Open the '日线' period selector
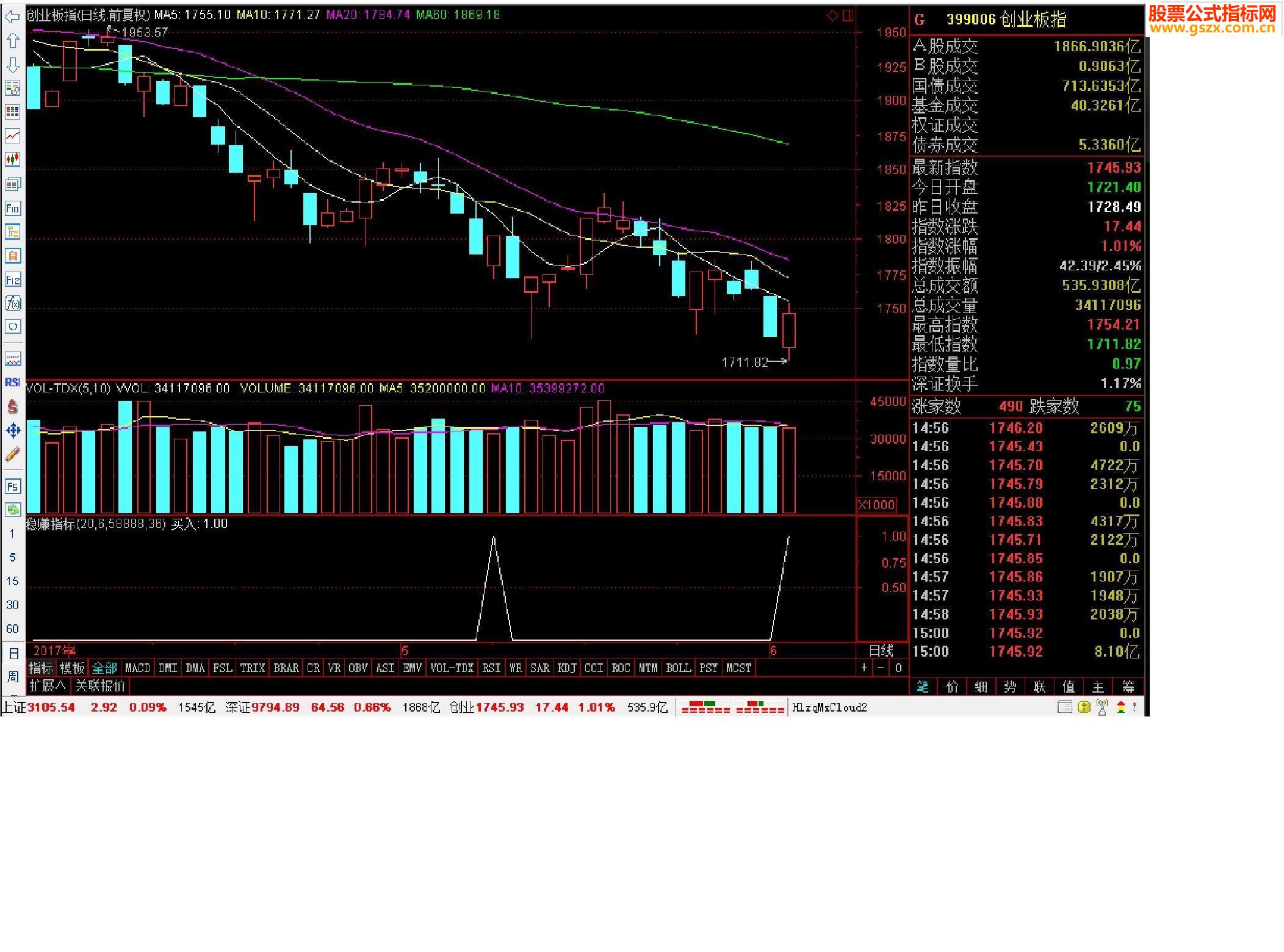This screenshot has width=1284, height=952. tap(881, 651)
